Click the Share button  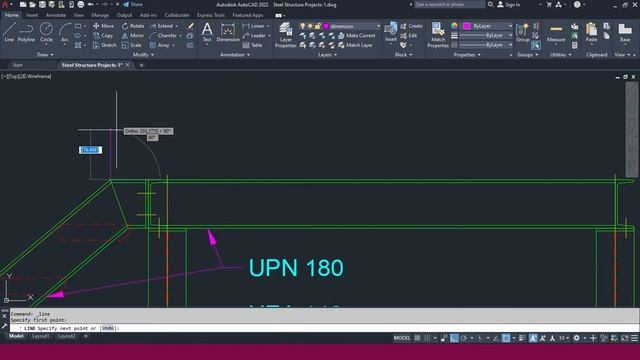(x=132, y=4)
